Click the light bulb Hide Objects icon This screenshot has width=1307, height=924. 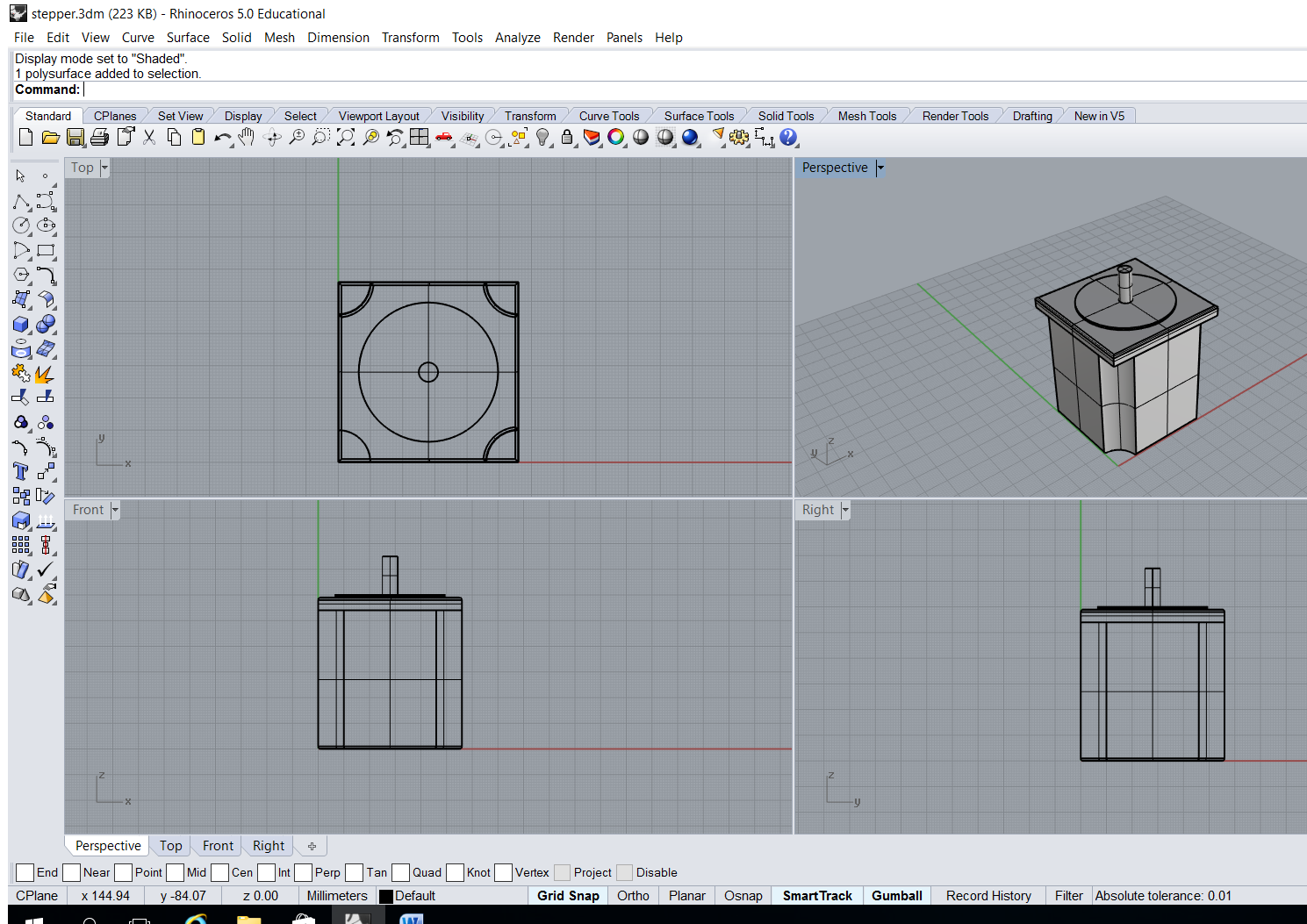(x=542, y=137)
